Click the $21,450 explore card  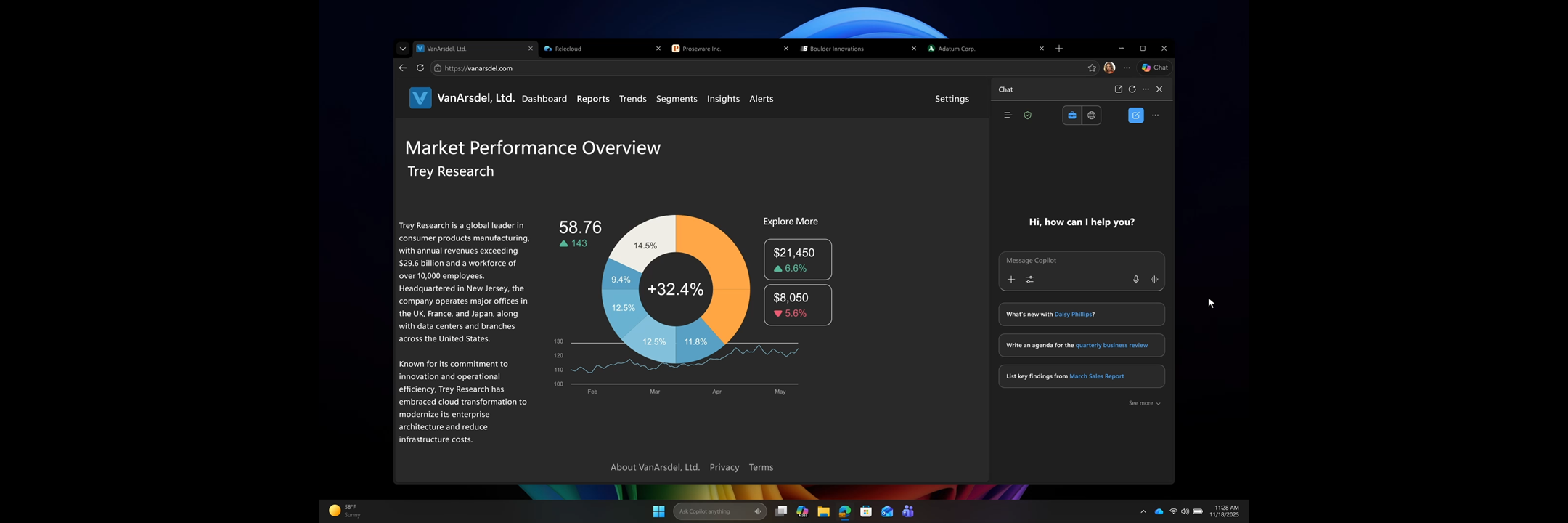[x=798, y=259]
